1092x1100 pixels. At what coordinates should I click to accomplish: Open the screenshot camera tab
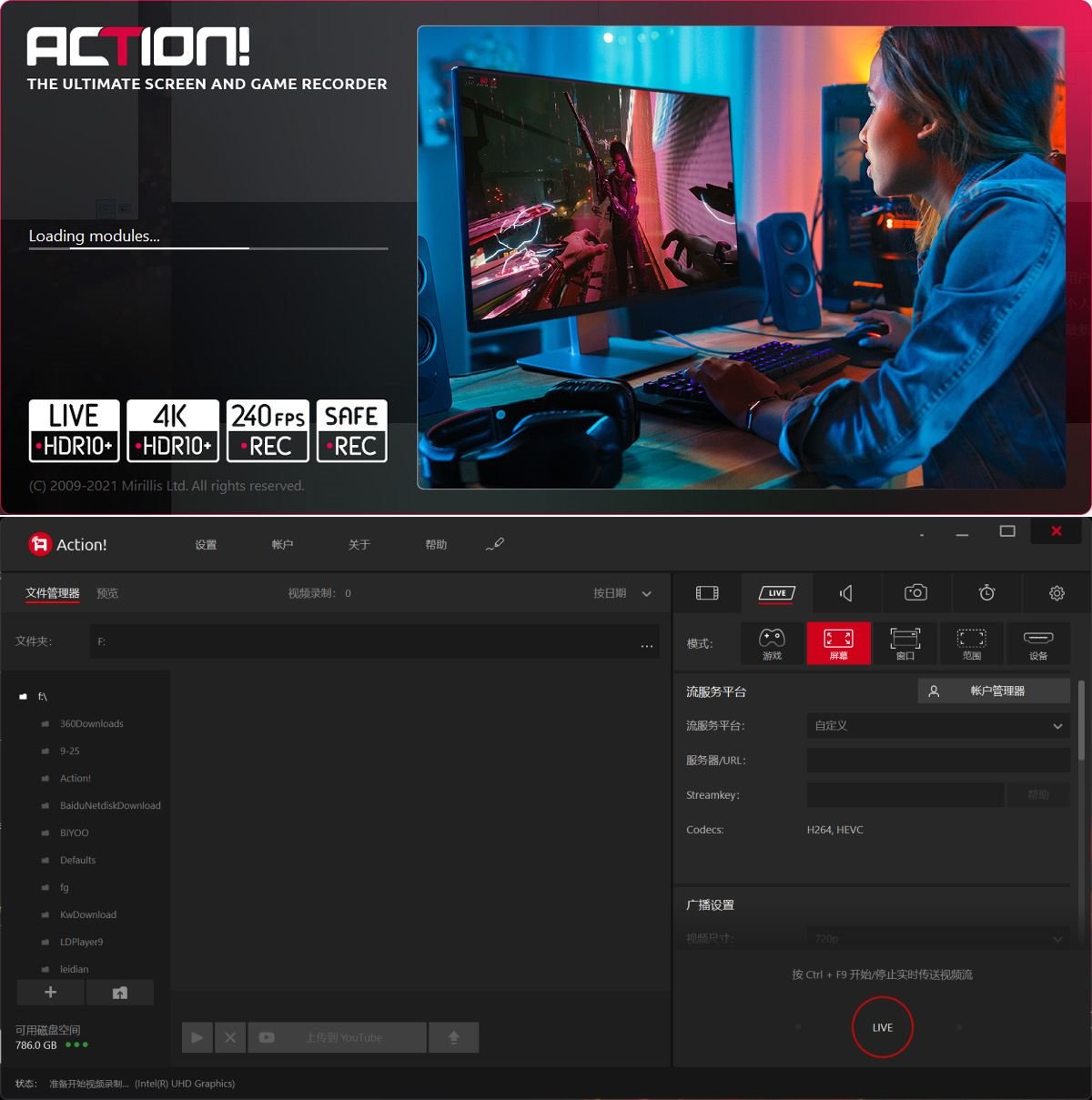(915, 593)
